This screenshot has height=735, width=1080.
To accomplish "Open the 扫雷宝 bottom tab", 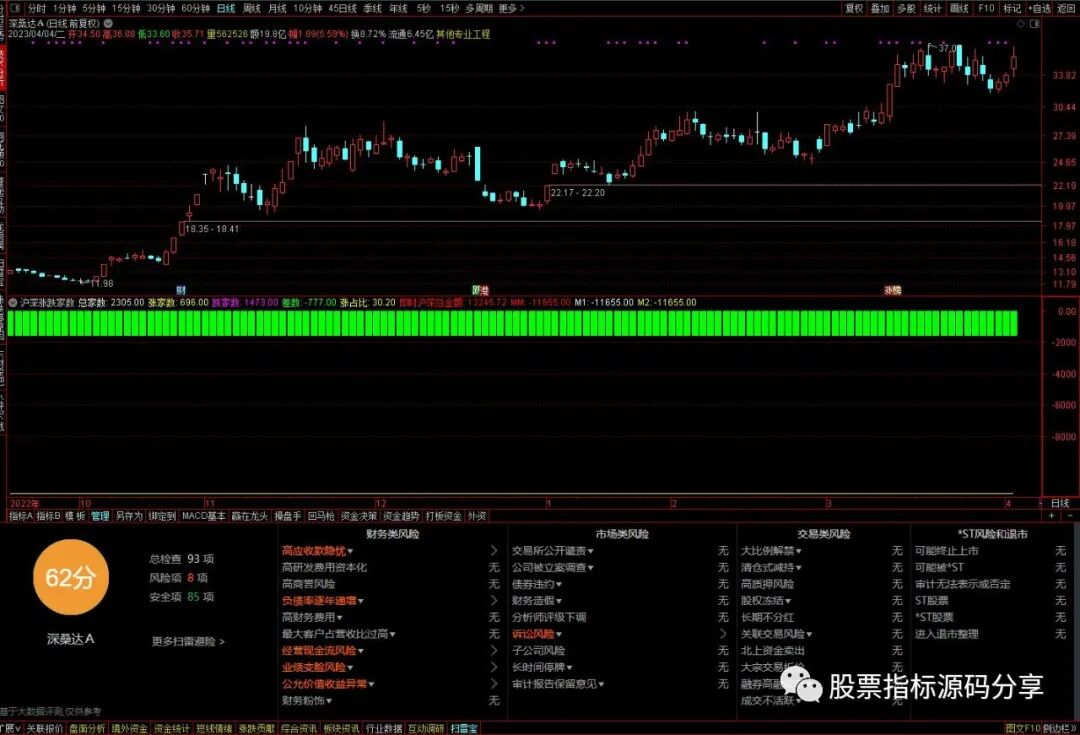I will click(x=464, y=728).
